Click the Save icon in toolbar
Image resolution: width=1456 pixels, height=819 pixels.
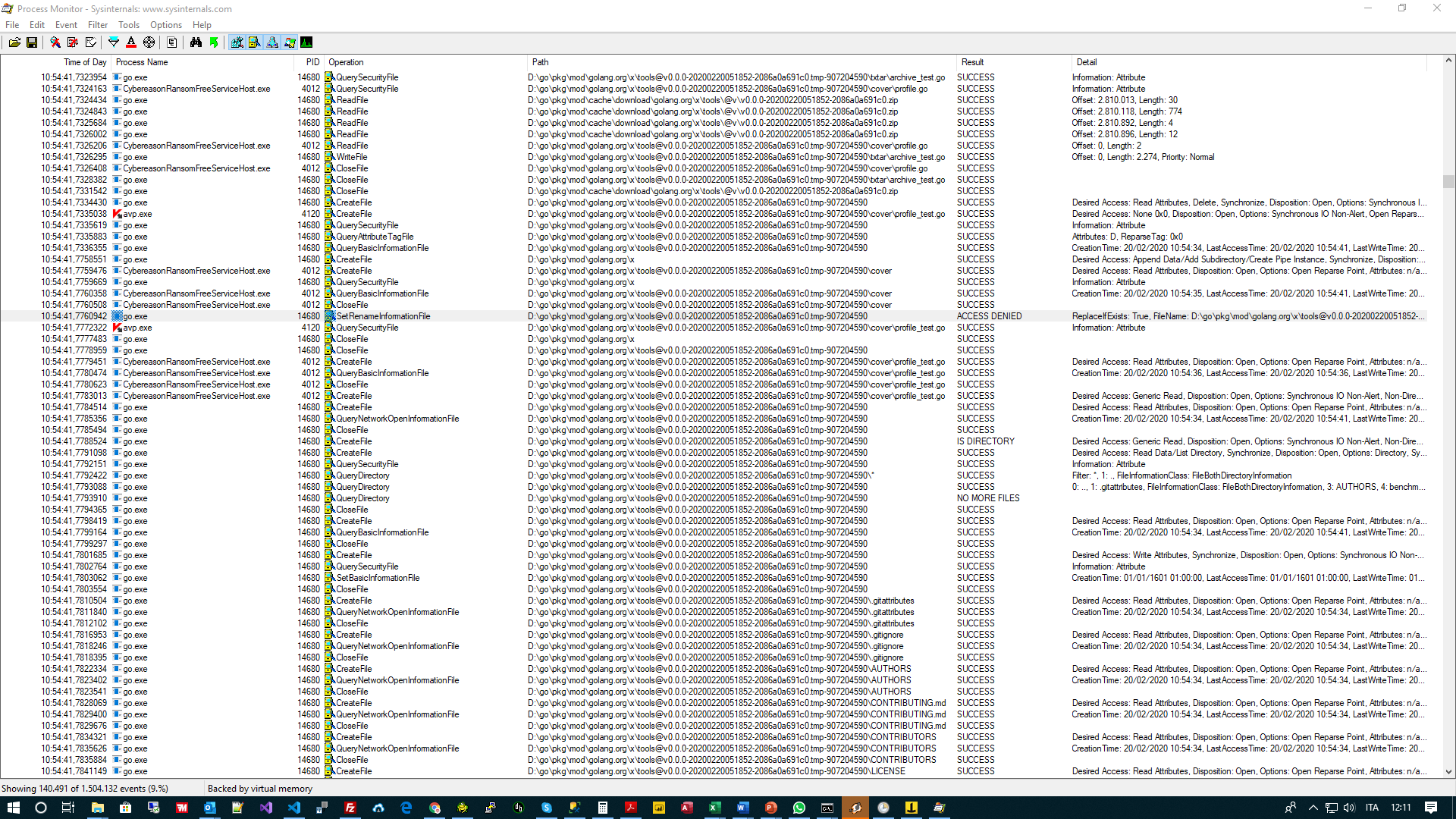click(32, 42)
